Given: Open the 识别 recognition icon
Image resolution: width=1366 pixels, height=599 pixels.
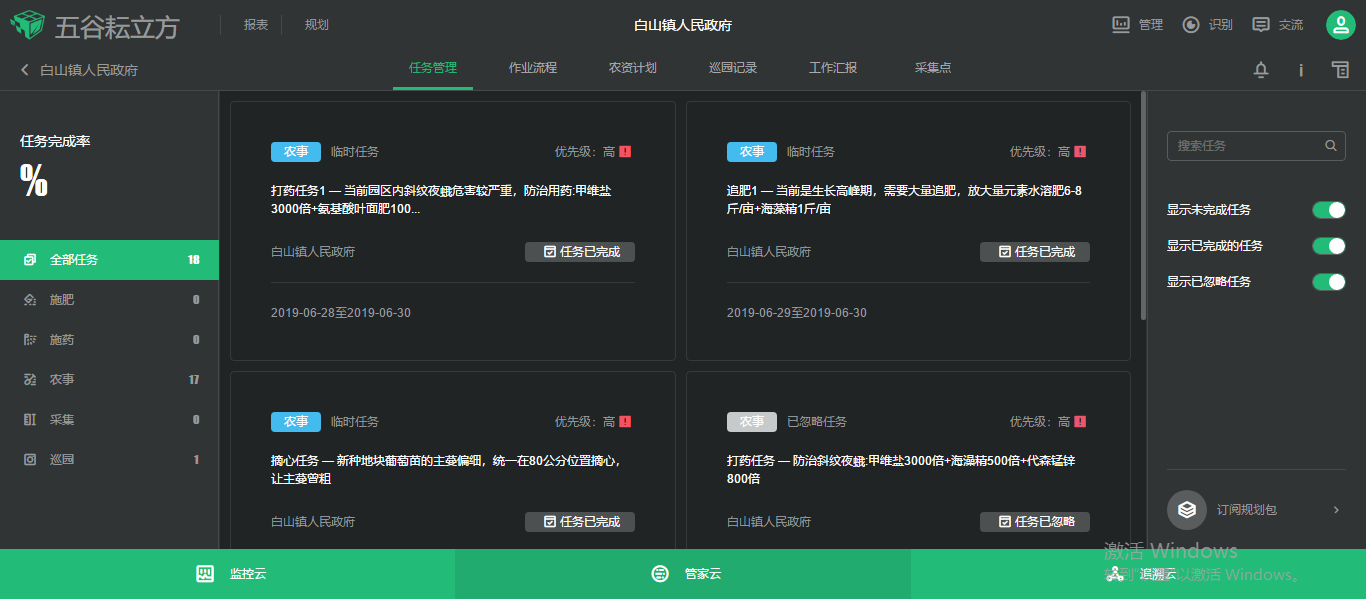Looking at the screenshot, I should pyautogui.click(x=1191, y=25).
